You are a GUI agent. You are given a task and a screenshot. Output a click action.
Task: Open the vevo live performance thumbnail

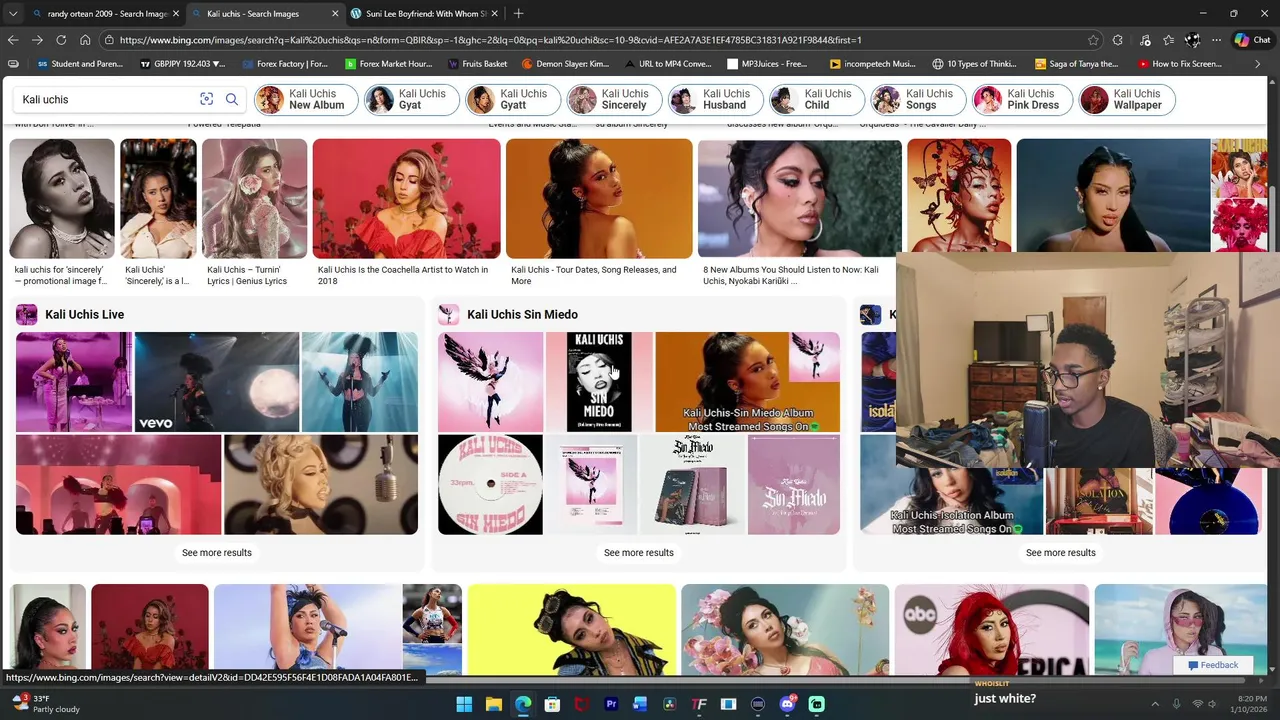click(x=217, y=382)
